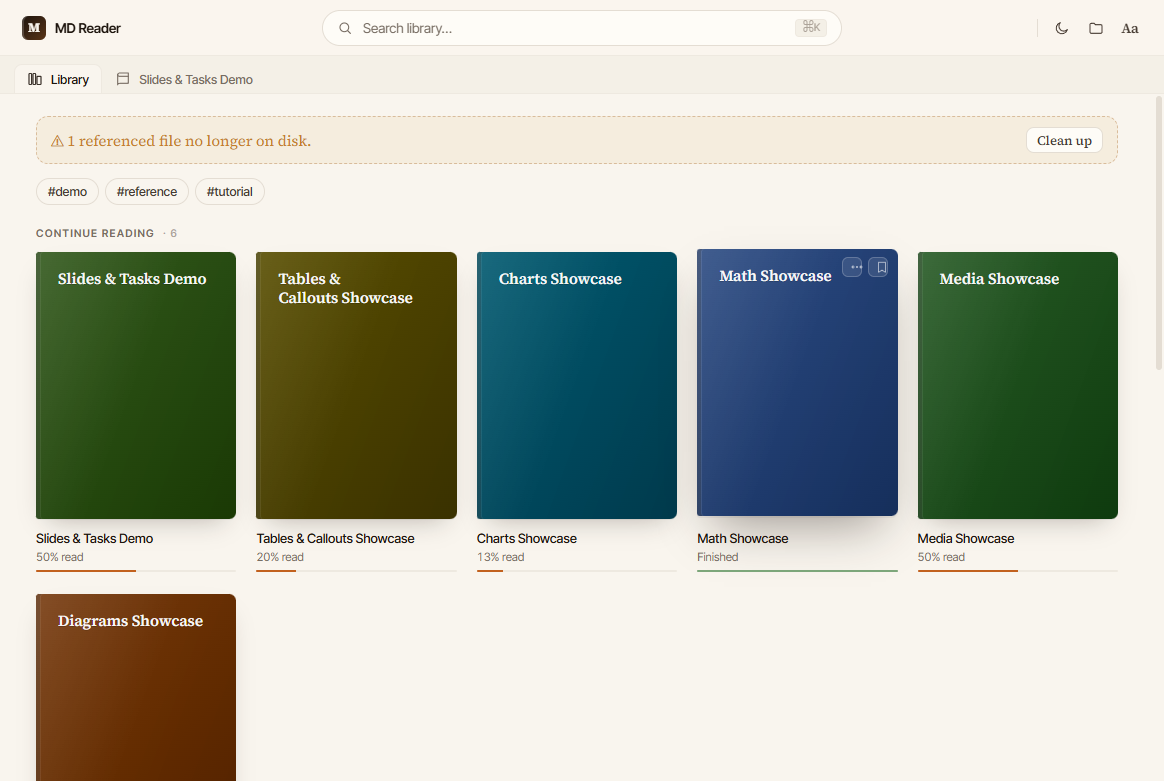Open Slides & Tasks Demo book cover
The image size is (1164, 781).
coord(136,385)
